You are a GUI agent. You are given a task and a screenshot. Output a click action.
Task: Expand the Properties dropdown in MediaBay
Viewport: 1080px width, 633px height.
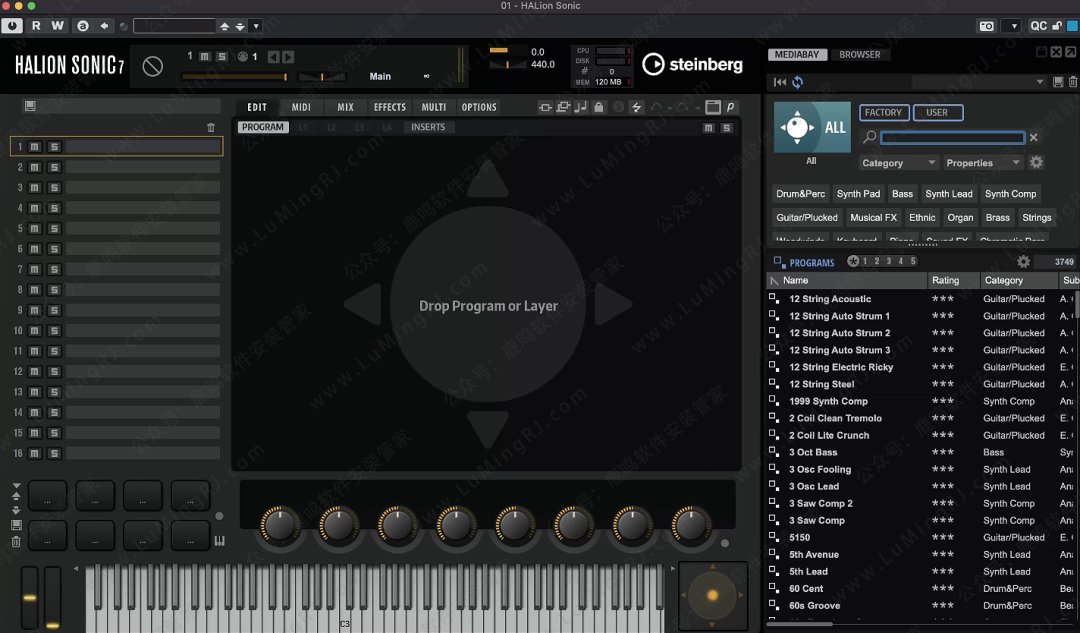983,163
